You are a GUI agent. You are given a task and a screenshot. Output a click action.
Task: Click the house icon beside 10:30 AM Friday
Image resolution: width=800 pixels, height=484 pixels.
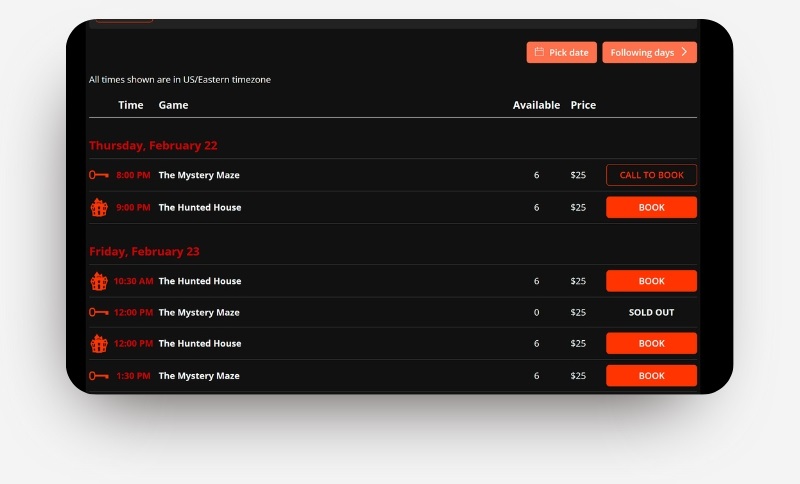coord(98,281)
